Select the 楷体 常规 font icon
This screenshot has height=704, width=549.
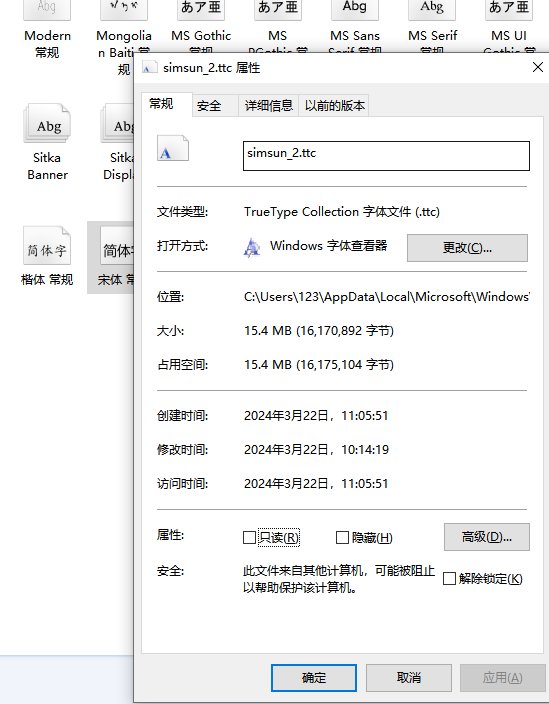[x=47, y=245]
